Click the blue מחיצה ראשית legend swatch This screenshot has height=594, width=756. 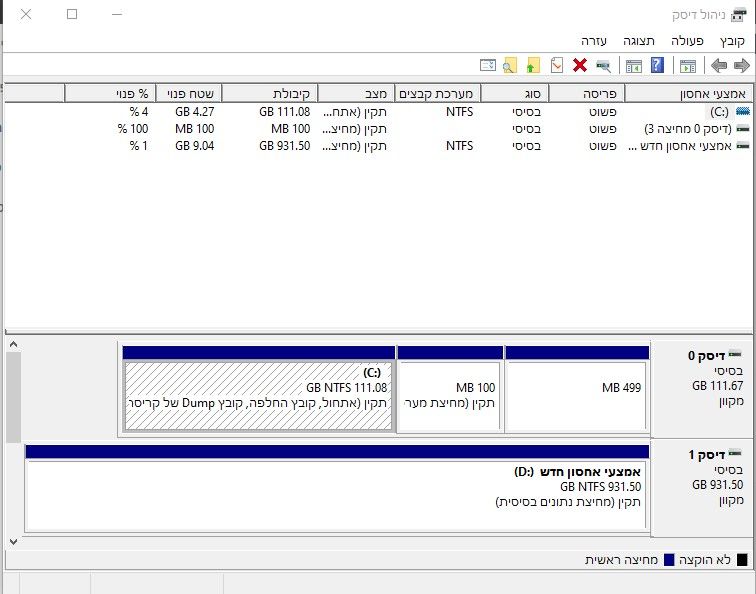pos(669,560)
